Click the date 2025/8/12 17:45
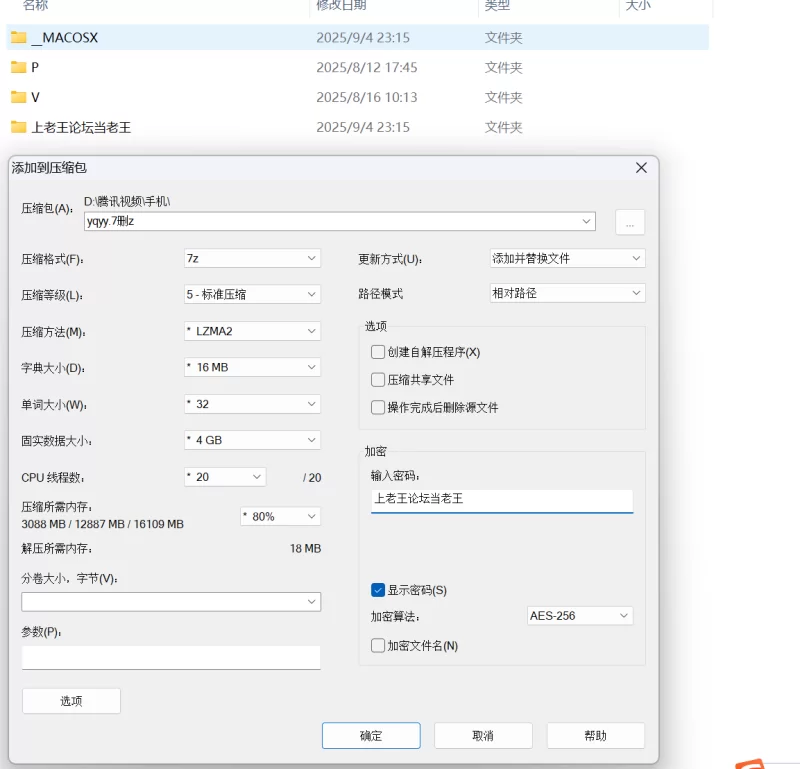Screen dimensions: 800x769 tap(367, 67)
